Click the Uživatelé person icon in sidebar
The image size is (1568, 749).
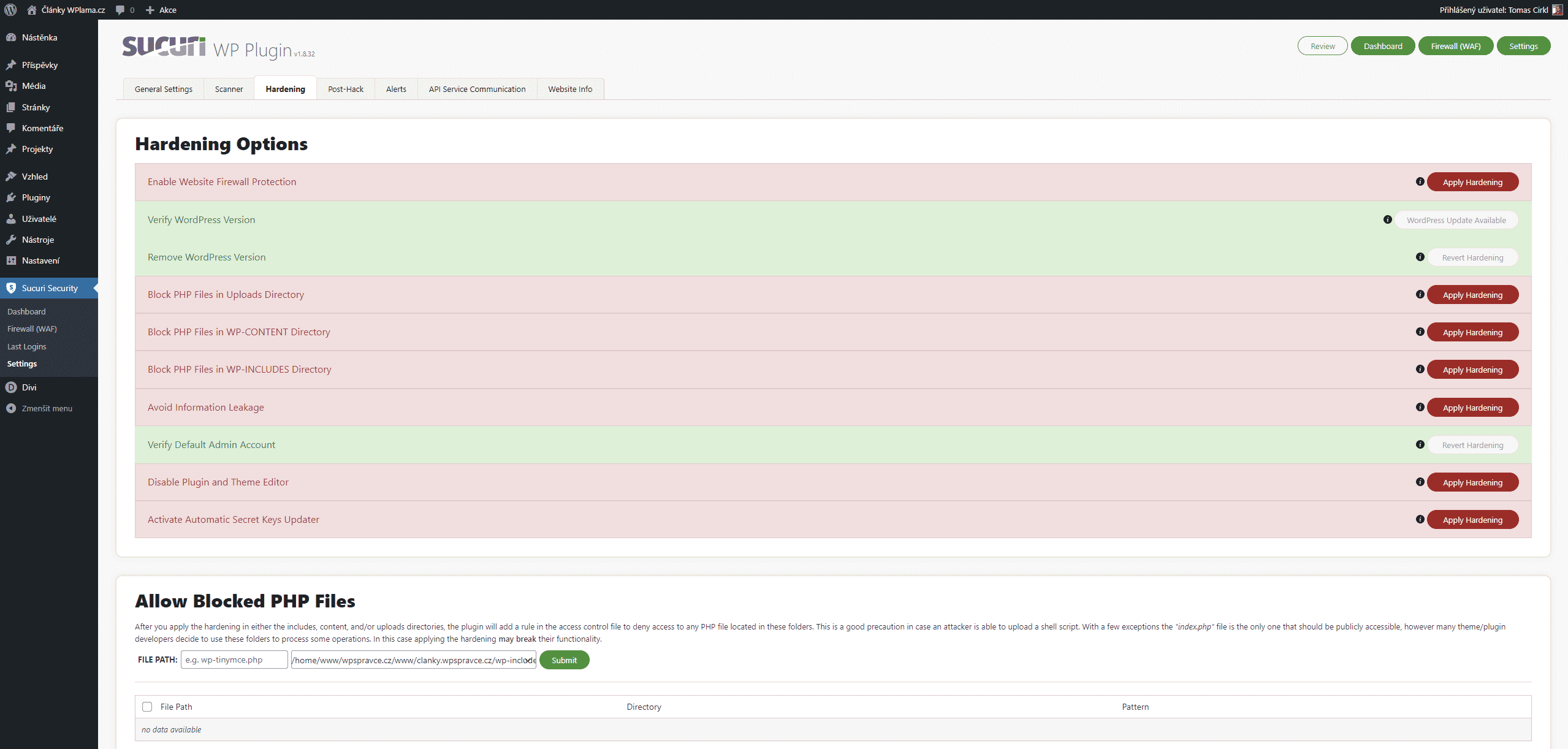coord(11,219)
